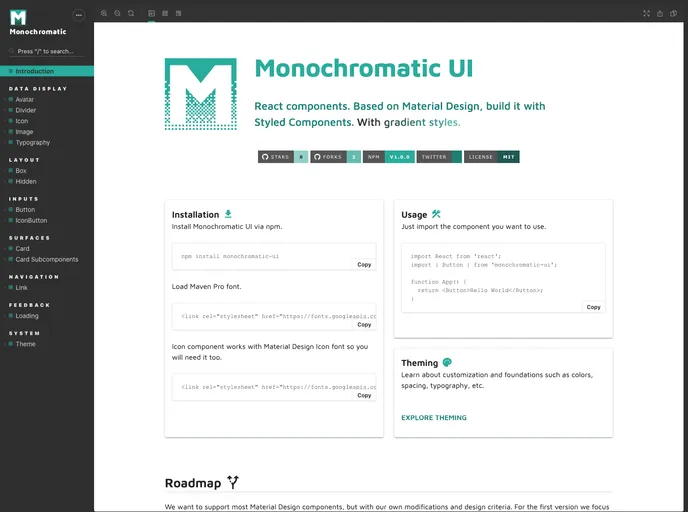Open the change background tool
This screenshot has width=688, height=512.
(151, 13)
